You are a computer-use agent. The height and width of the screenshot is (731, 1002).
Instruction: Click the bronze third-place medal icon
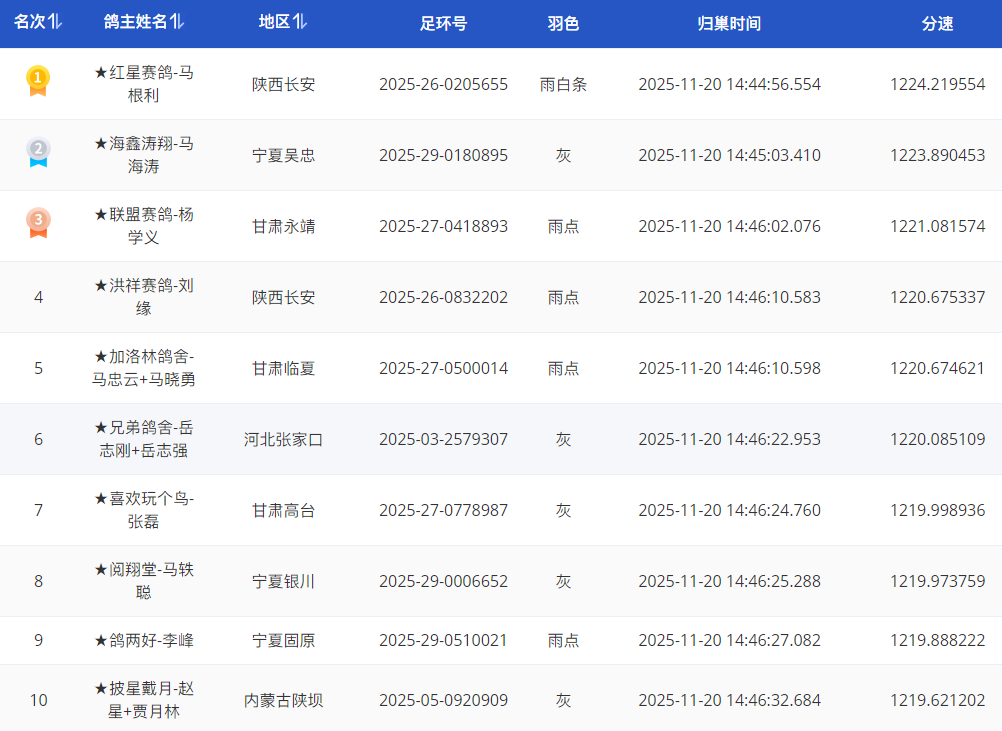(38, 223)
